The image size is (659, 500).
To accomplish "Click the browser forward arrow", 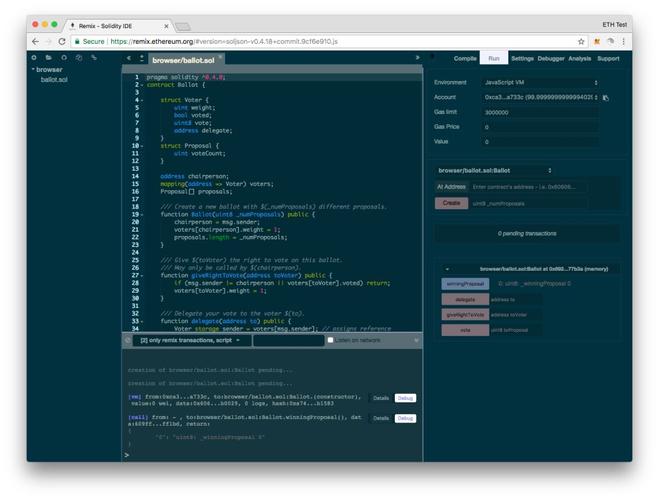I will pyautogui.click(x=48, y=42).
